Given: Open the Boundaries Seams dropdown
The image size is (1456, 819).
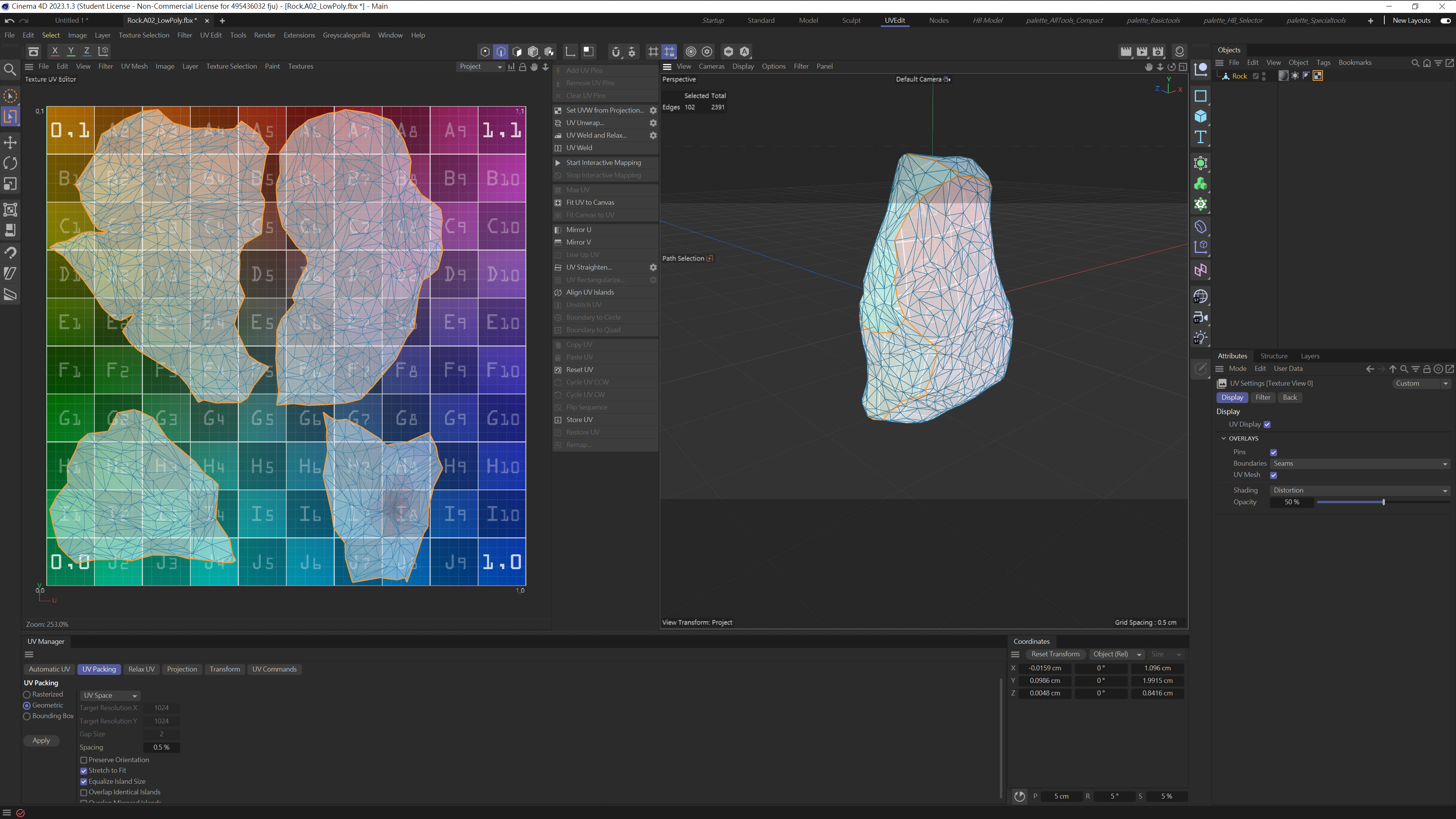Looking at the screenshot, I should coord(1359,463).
